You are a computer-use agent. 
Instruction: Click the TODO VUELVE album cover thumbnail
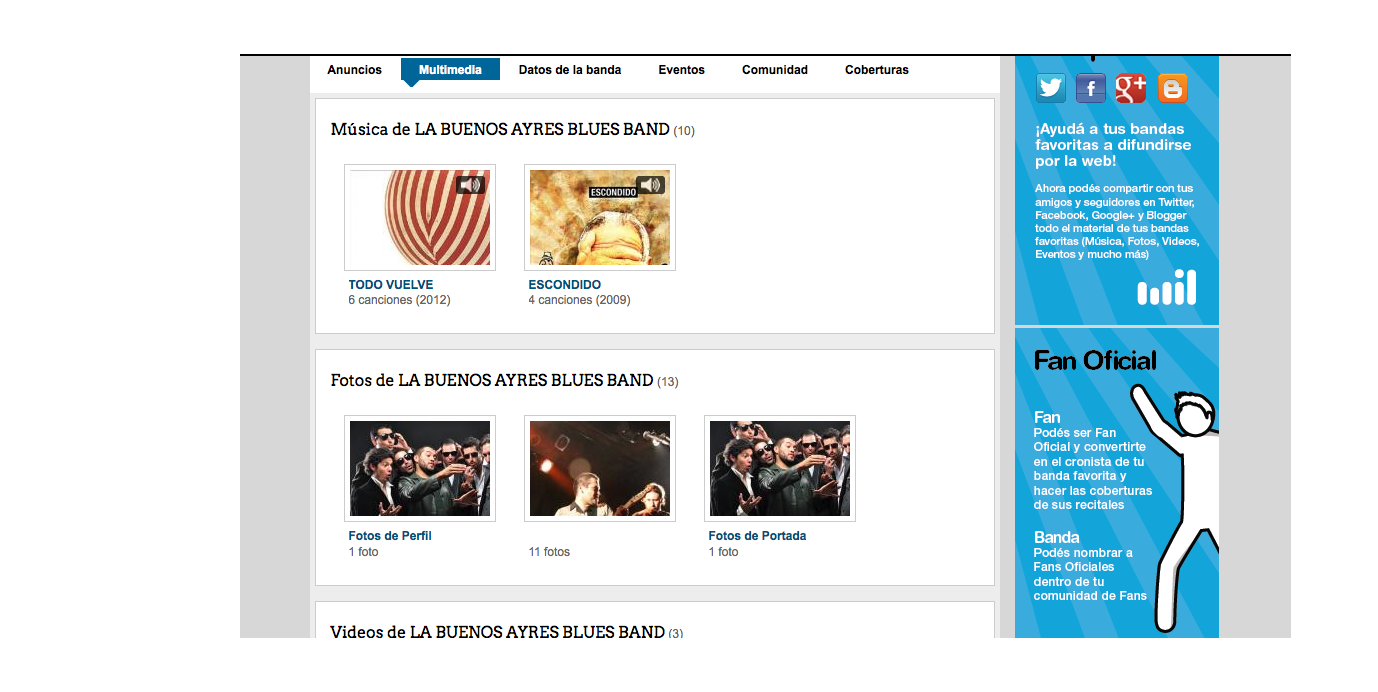[x=420, y=217]
